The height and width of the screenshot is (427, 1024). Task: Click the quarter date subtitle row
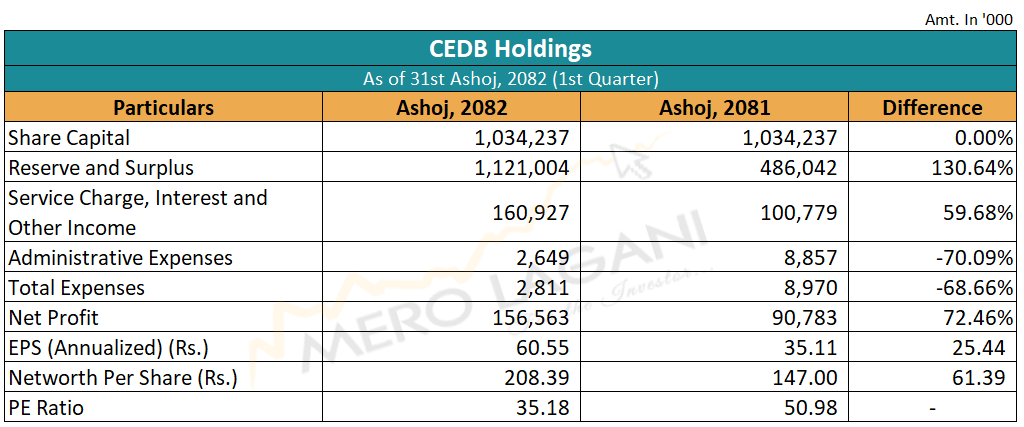(x=510, y=78)
